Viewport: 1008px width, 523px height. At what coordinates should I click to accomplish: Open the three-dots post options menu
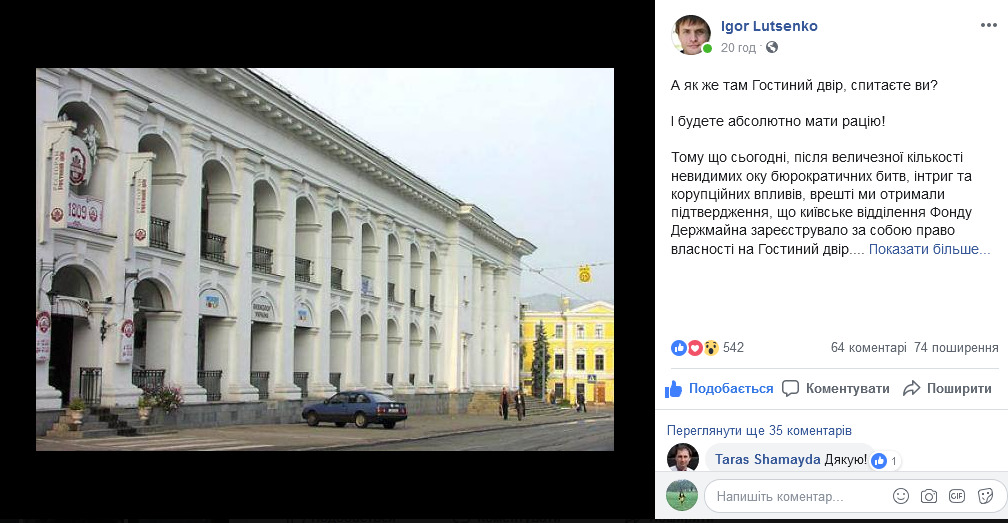click(x=988, y=26)
